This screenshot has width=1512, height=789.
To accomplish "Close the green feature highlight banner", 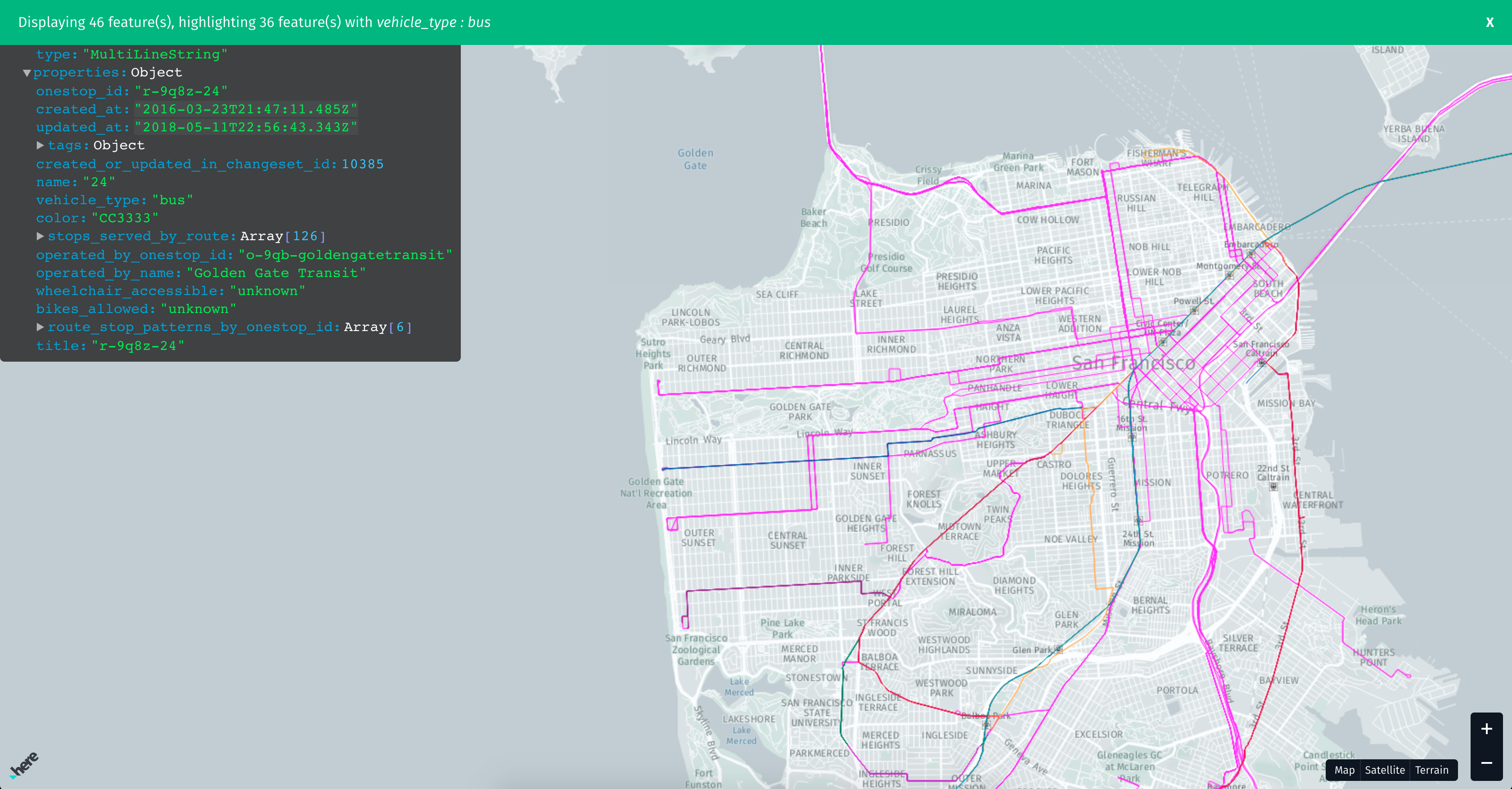I will pos(1489,22).
